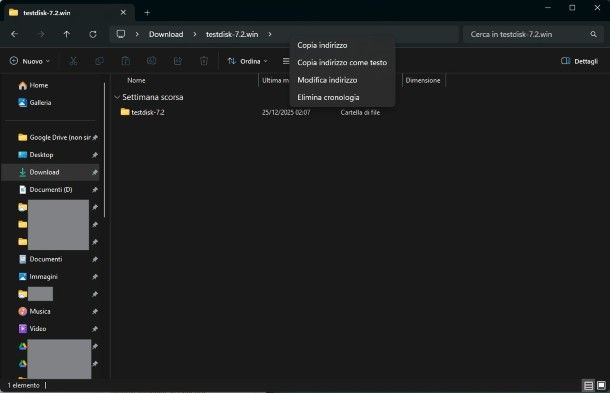Image resolution: width=610 pixels, height=393 pixels.
Task: Click the PC monitor icon in address bar
Action: 121,34
